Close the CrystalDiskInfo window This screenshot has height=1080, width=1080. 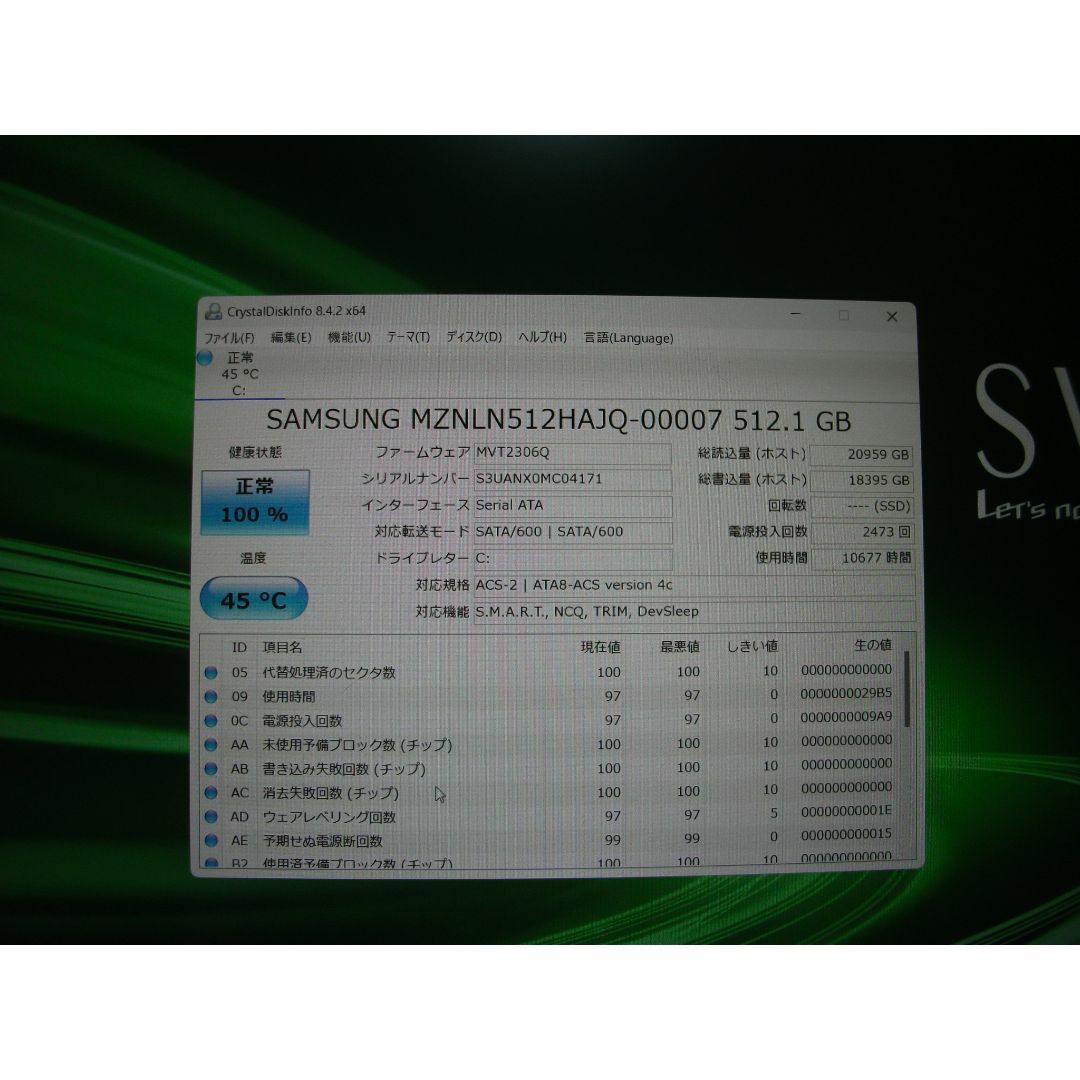pos(892,317)
